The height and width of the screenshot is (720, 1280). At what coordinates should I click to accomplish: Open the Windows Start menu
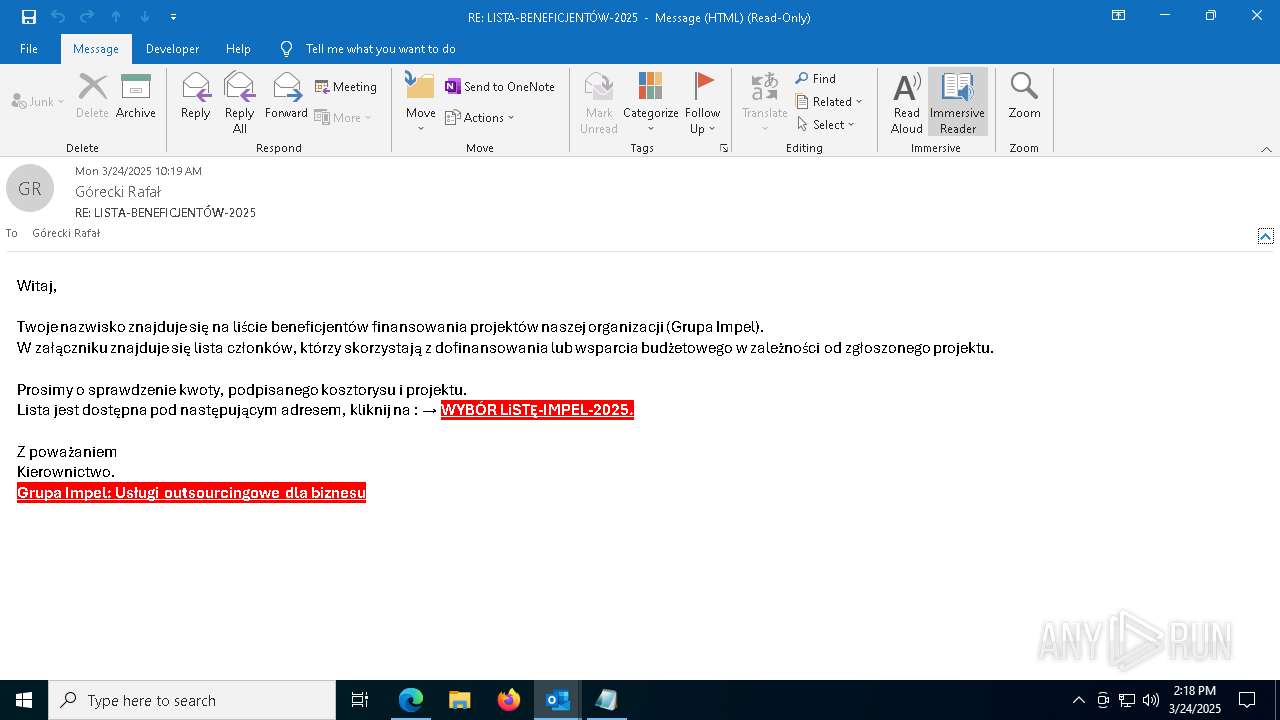24,700
